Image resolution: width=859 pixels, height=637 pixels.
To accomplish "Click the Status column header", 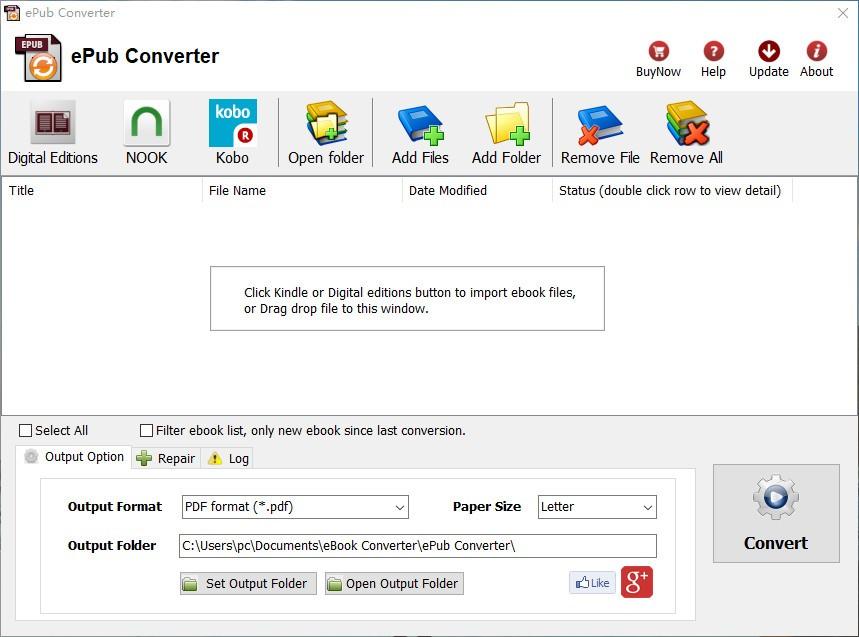I will [672, 191].
